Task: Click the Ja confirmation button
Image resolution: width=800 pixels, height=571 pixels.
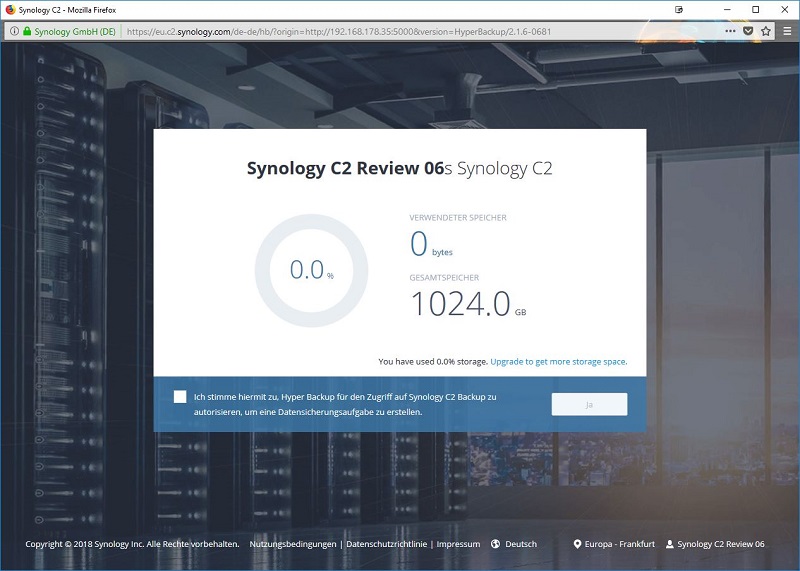Action: tap(589, 404)
